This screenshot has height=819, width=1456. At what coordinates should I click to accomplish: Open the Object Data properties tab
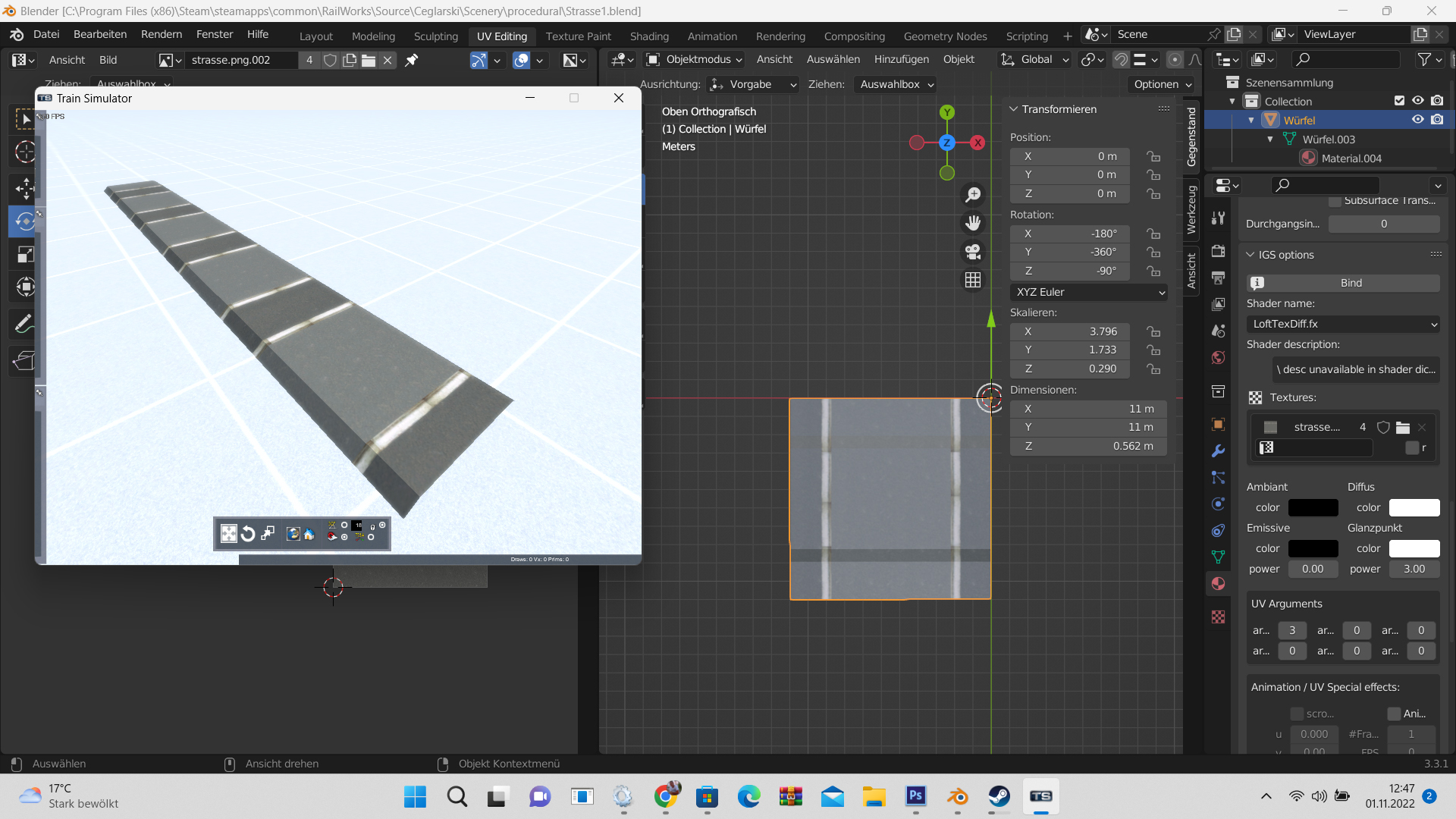pos(1219,557)
